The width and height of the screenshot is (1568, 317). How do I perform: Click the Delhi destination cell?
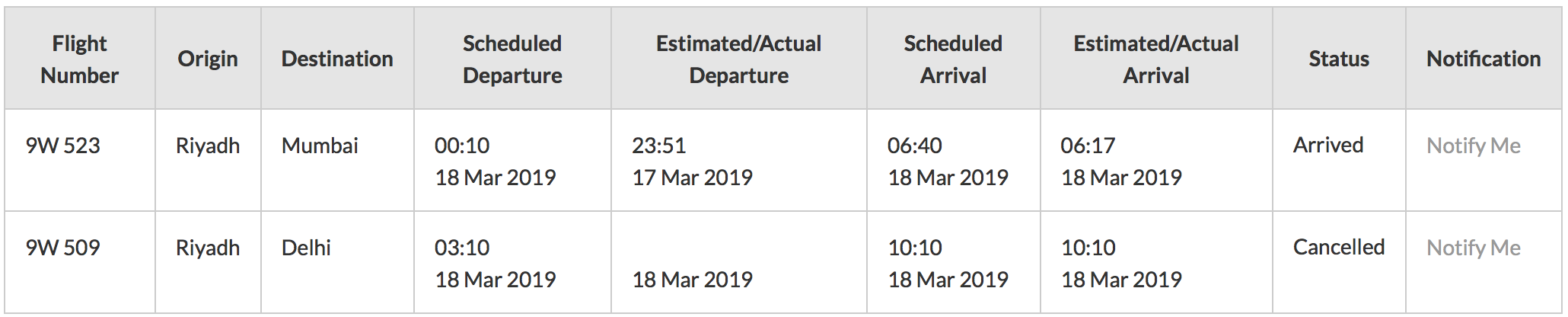pyautogui.click(x=337, y=262)
